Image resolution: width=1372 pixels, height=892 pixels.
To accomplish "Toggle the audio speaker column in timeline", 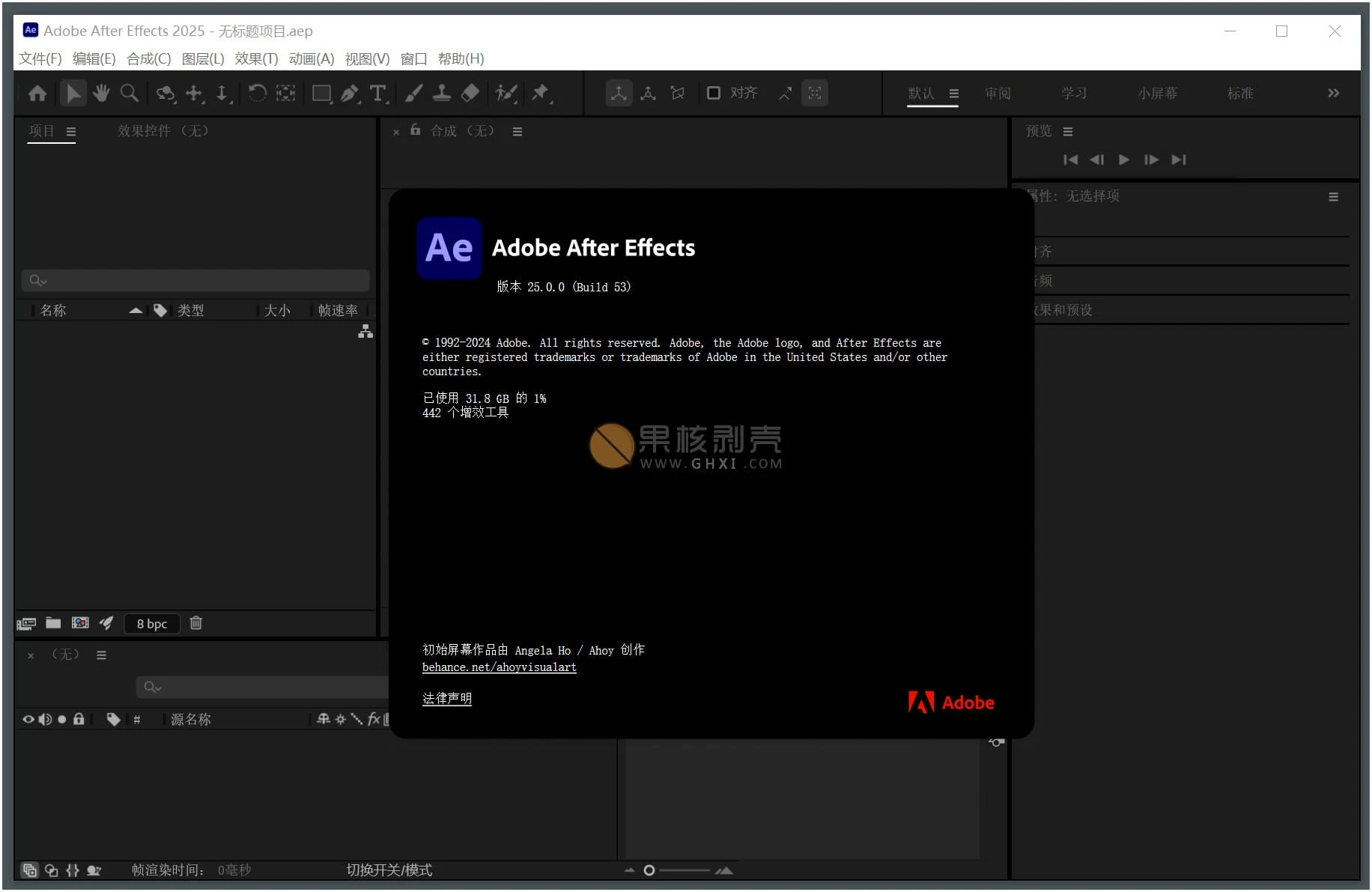I will coord(45,720).
